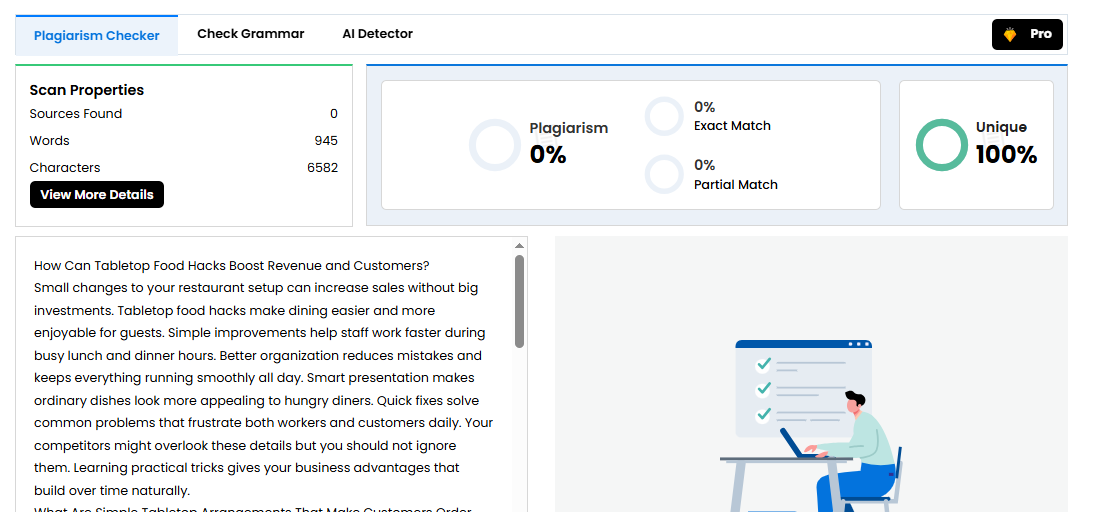Click the green Unique 100% ring
This screenshot has width=1094, height=512.
click(x=941, y=145)
